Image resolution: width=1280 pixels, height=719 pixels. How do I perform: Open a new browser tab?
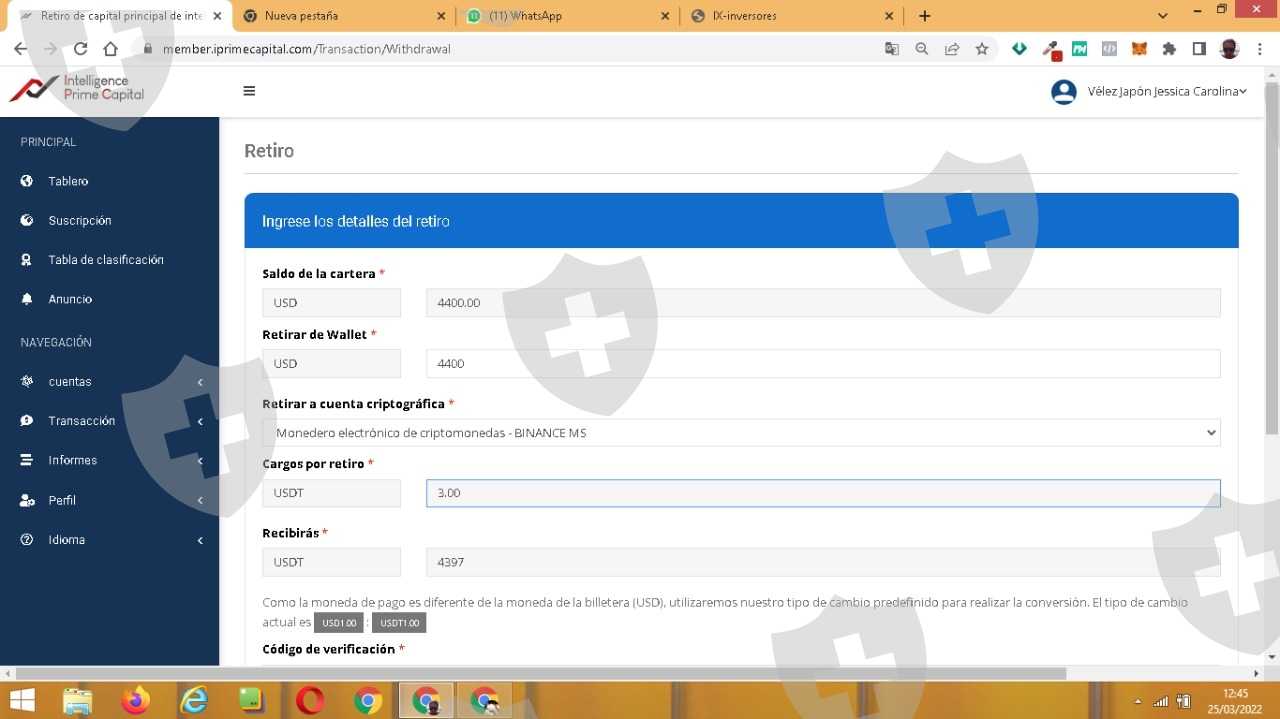(925, 16)
